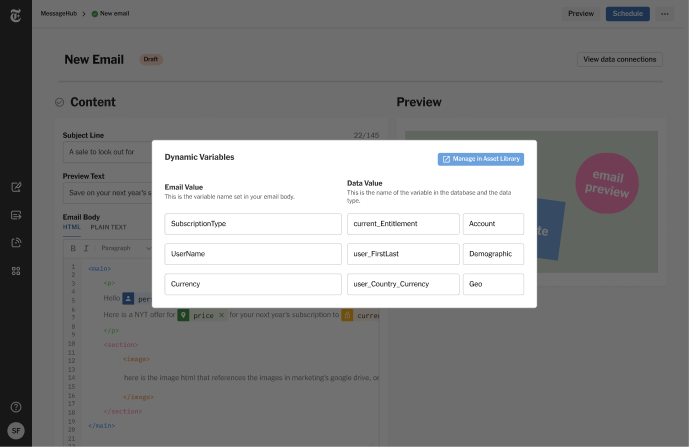Open the SF user avatar

point(16,431)
